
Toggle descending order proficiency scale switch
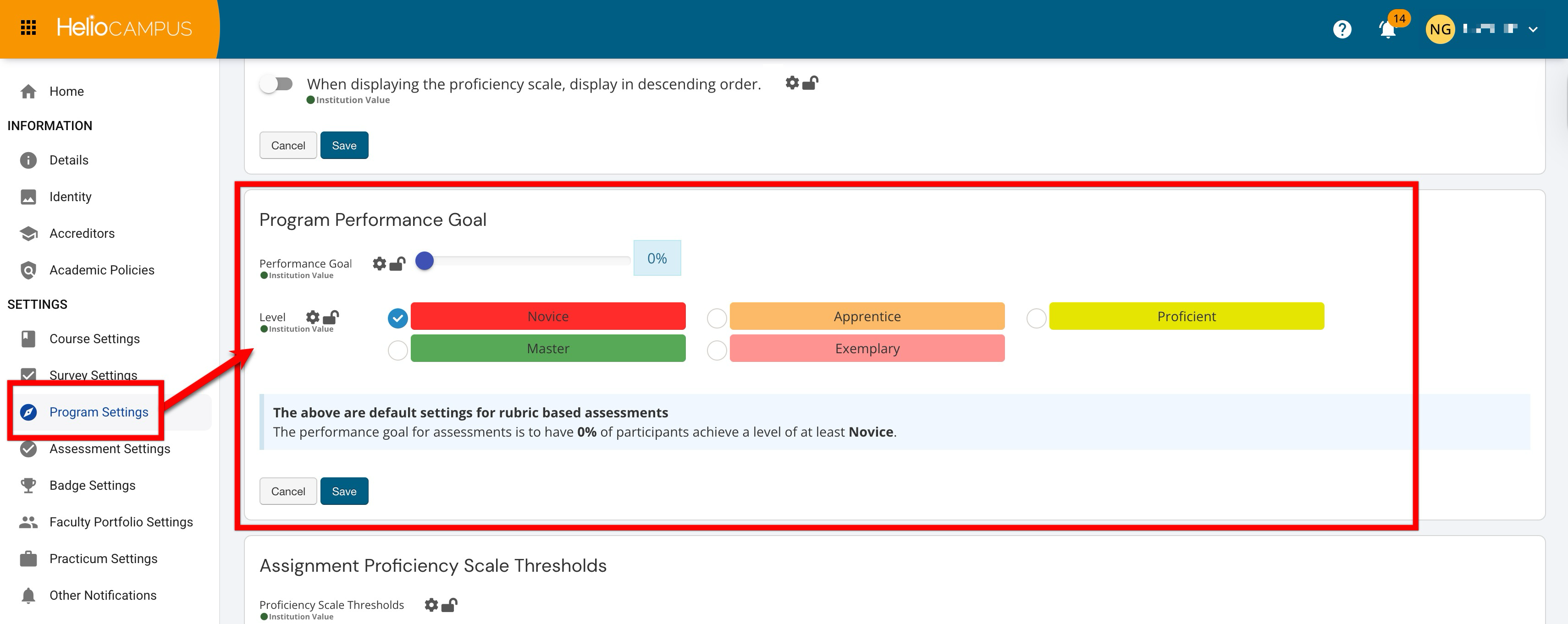tap(276, 84)
